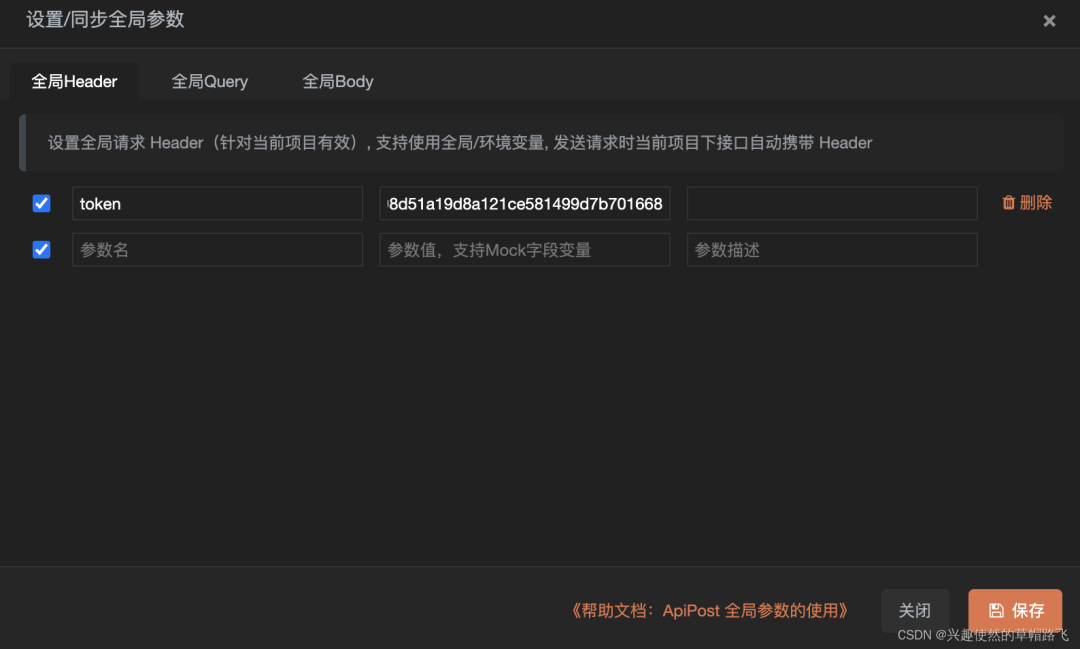Click the empty description field of the token row
1080x649 pixels.
coord(833,203)
